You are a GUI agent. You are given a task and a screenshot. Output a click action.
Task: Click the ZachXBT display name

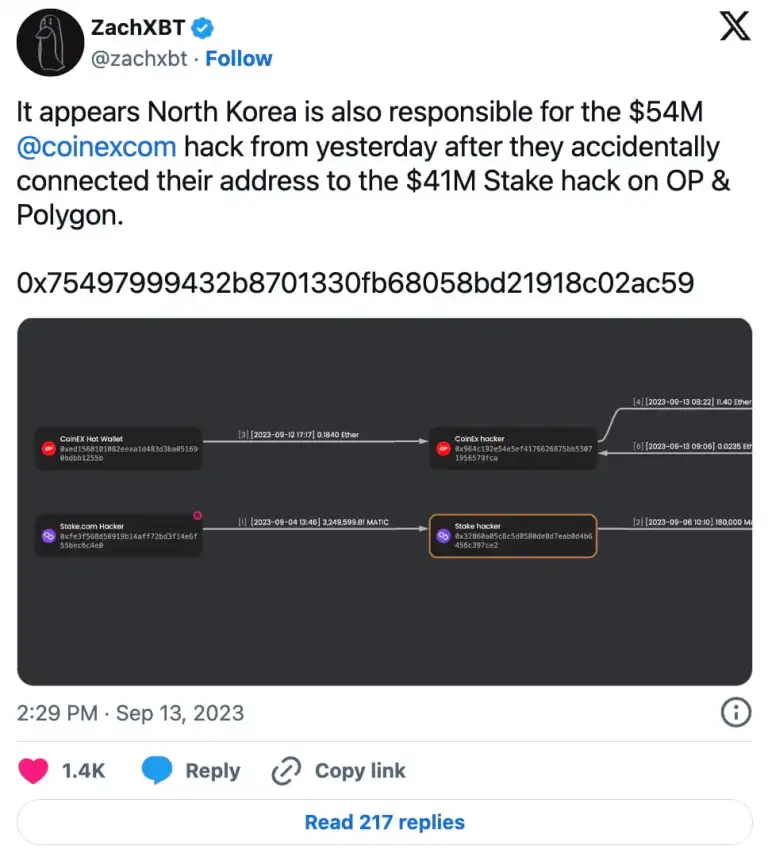138,28
